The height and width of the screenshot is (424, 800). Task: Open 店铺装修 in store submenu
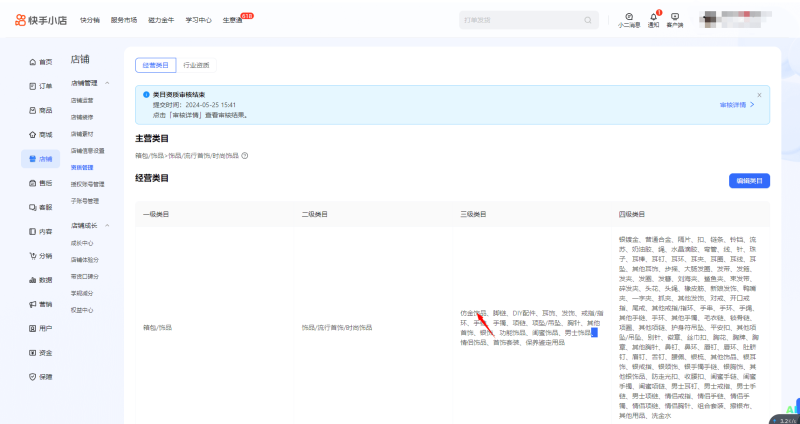[83, 116]
